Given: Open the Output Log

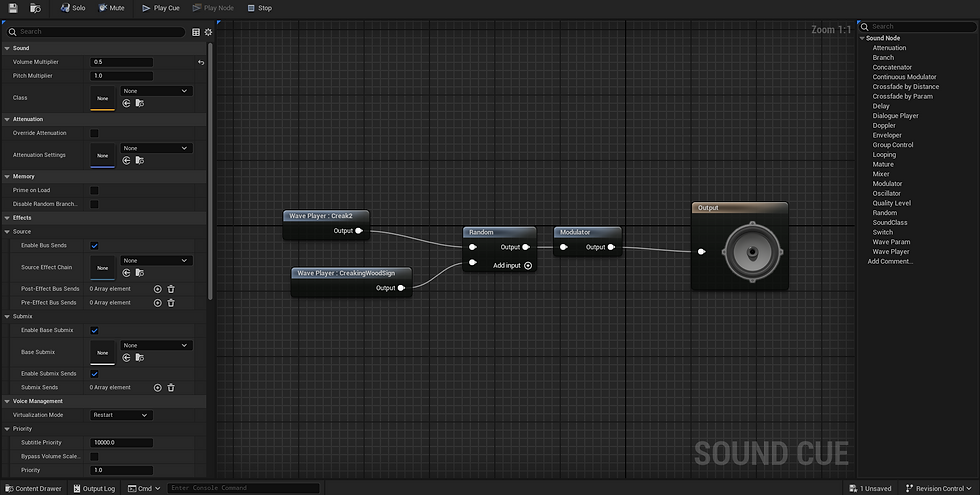Looking at the screenshot, I should click(x=94, y=489).
